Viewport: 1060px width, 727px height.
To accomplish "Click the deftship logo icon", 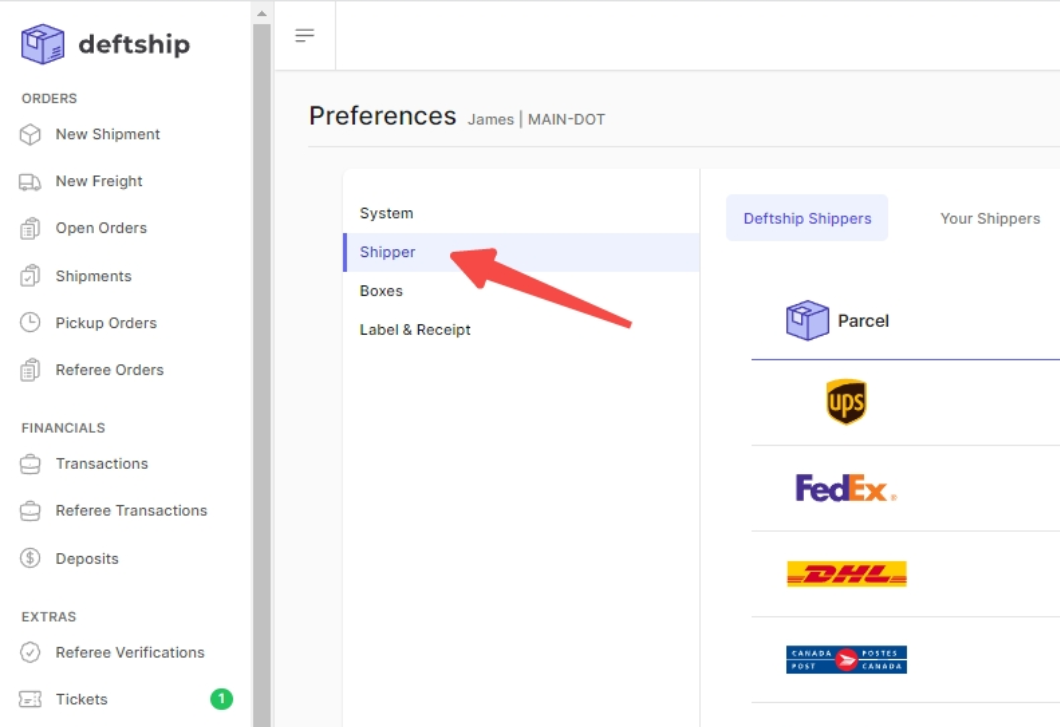I will pos(43,44).
